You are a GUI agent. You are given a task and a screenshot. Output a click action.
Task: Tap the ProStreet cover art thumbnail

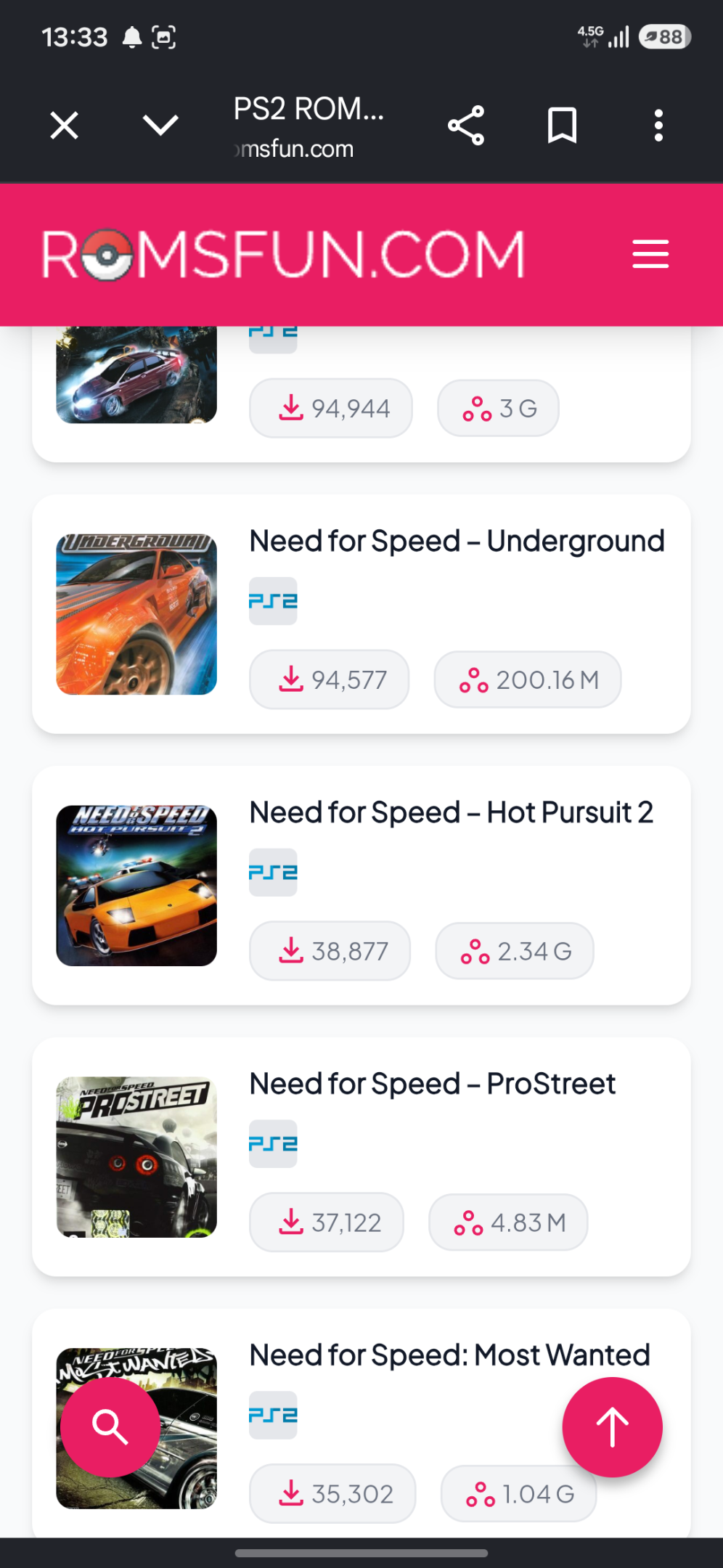pyautogui.click(x=136, y=1157)
